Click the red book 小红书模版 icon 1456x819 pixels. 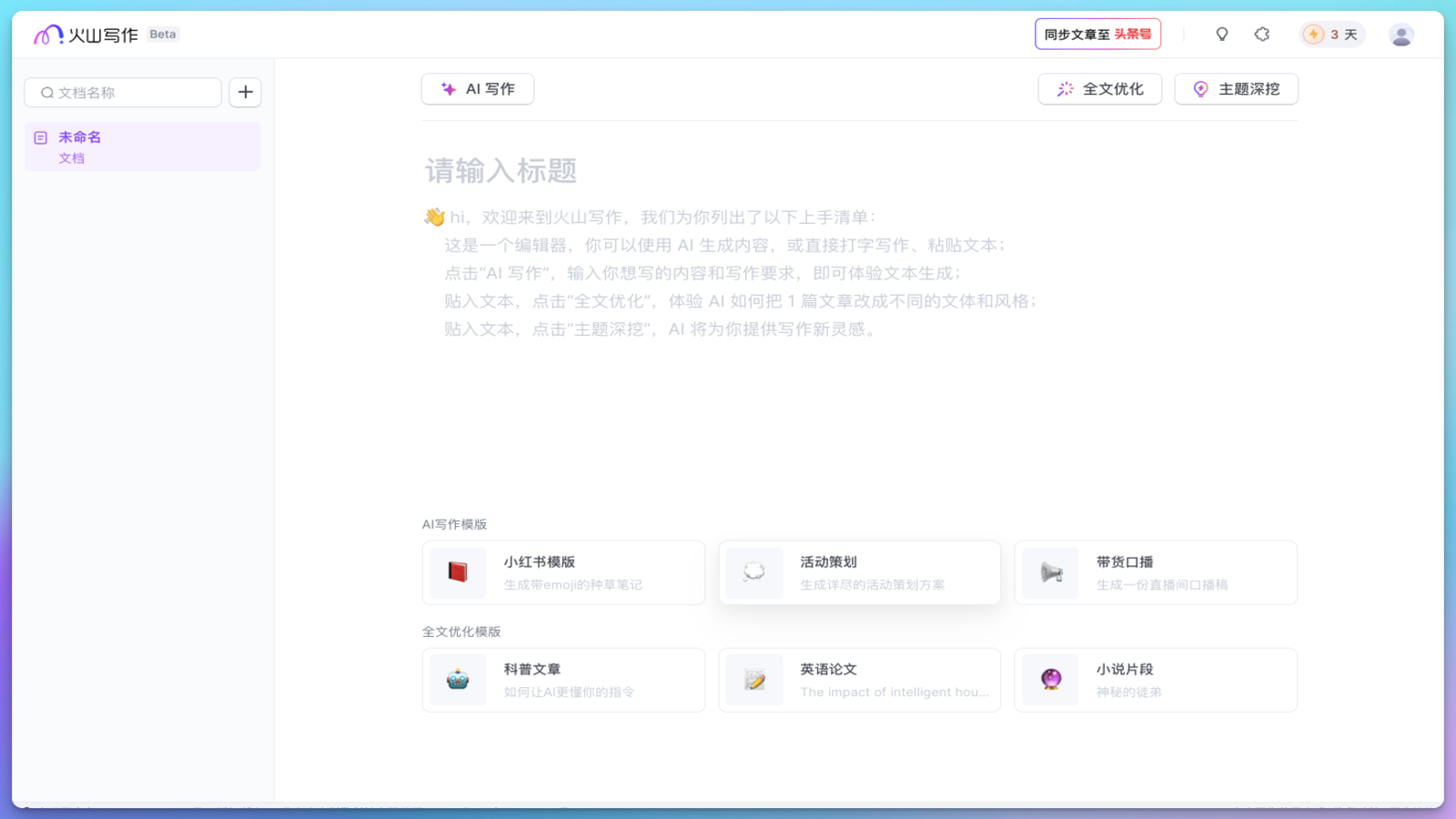[x=458, y=572]
